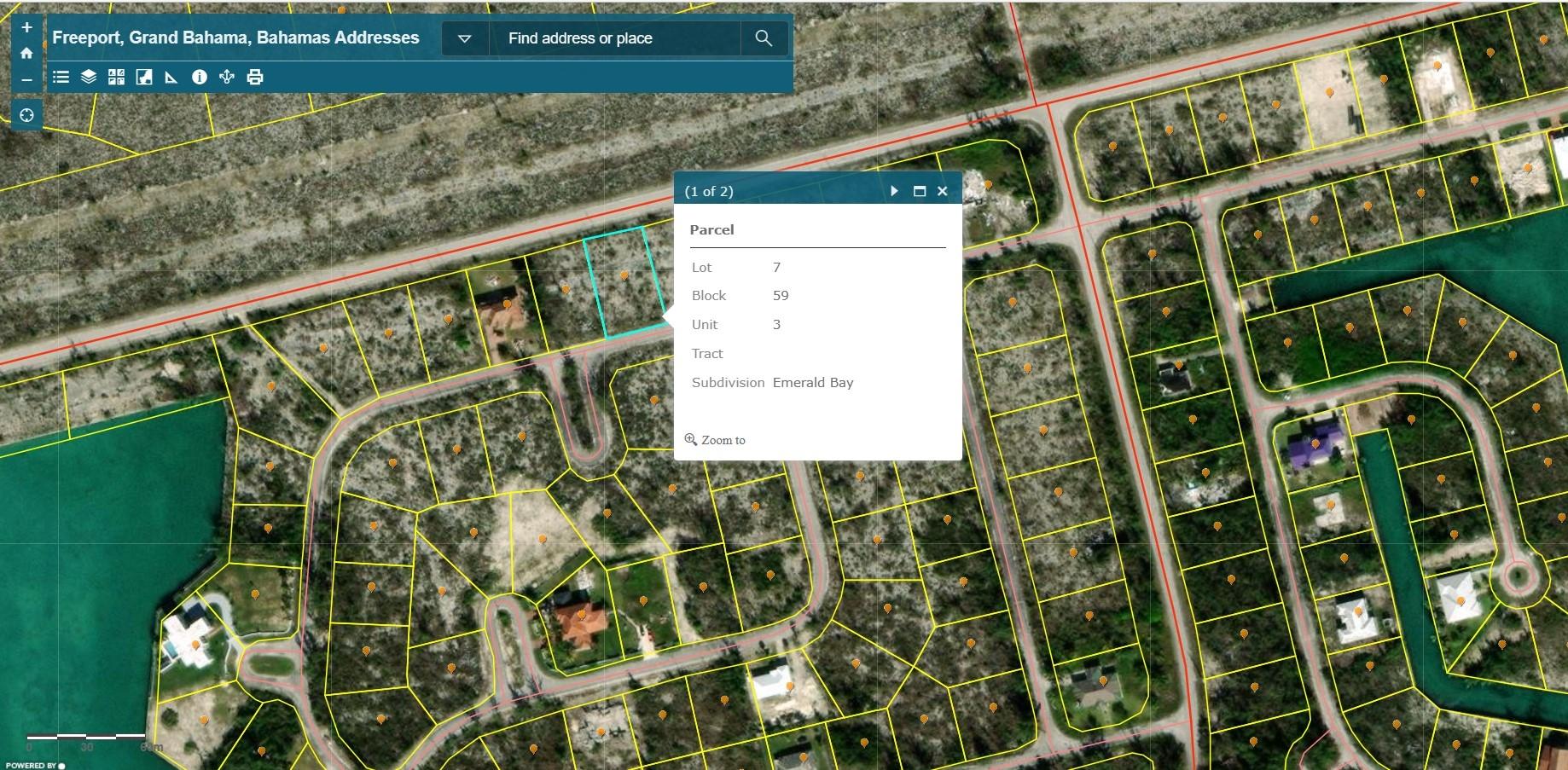Click the highlighted cyan parcel marker
This screenshot has width=1568, height=770.
coord(624,276)
